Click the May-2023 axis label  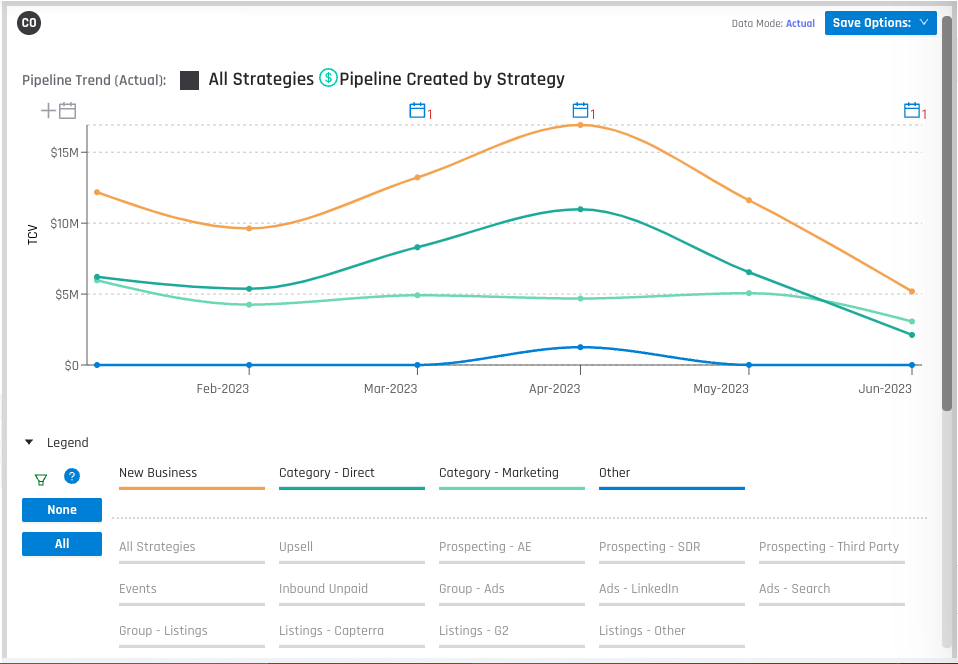point(720,389)
